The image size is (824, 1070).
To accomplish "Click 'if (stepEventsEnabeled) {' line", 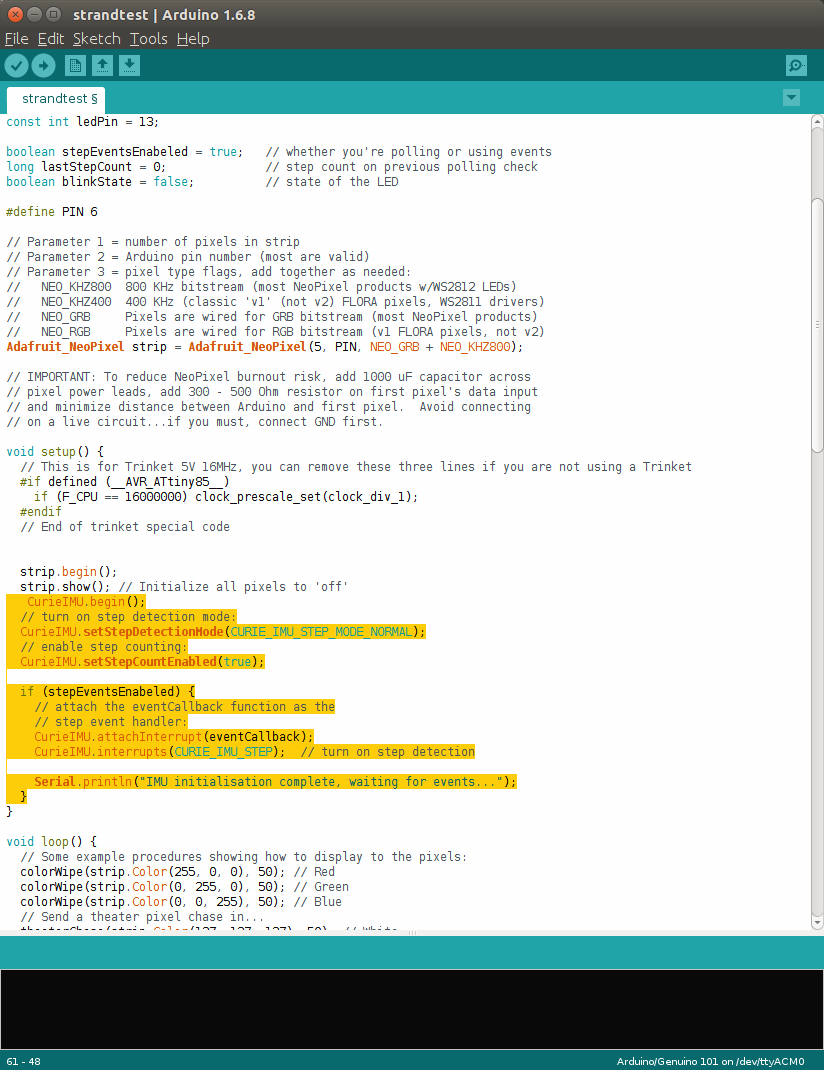I will click(x=108, y=692).
